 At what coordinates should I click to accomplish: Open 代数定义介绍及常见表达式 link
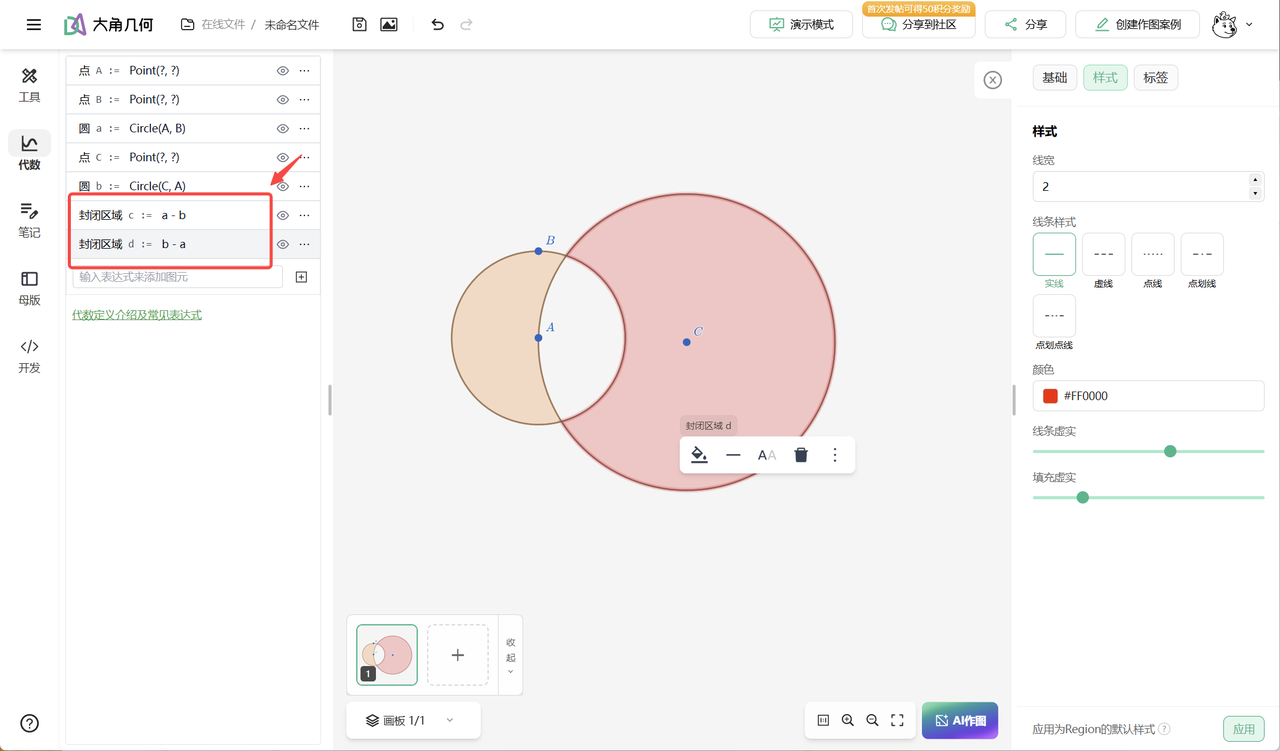click(137, 315)
